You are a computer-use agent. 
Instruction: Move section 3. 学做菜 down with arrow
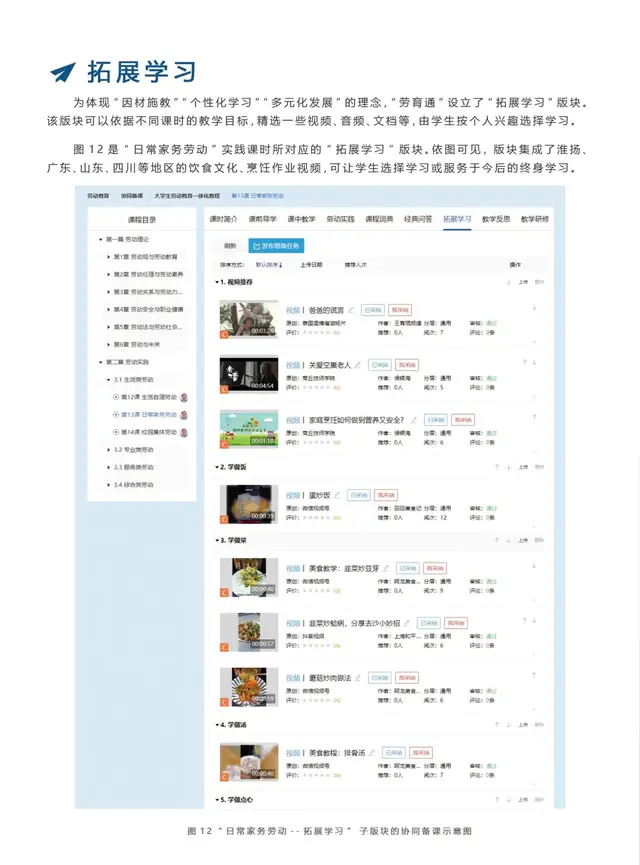pos(508,540)
